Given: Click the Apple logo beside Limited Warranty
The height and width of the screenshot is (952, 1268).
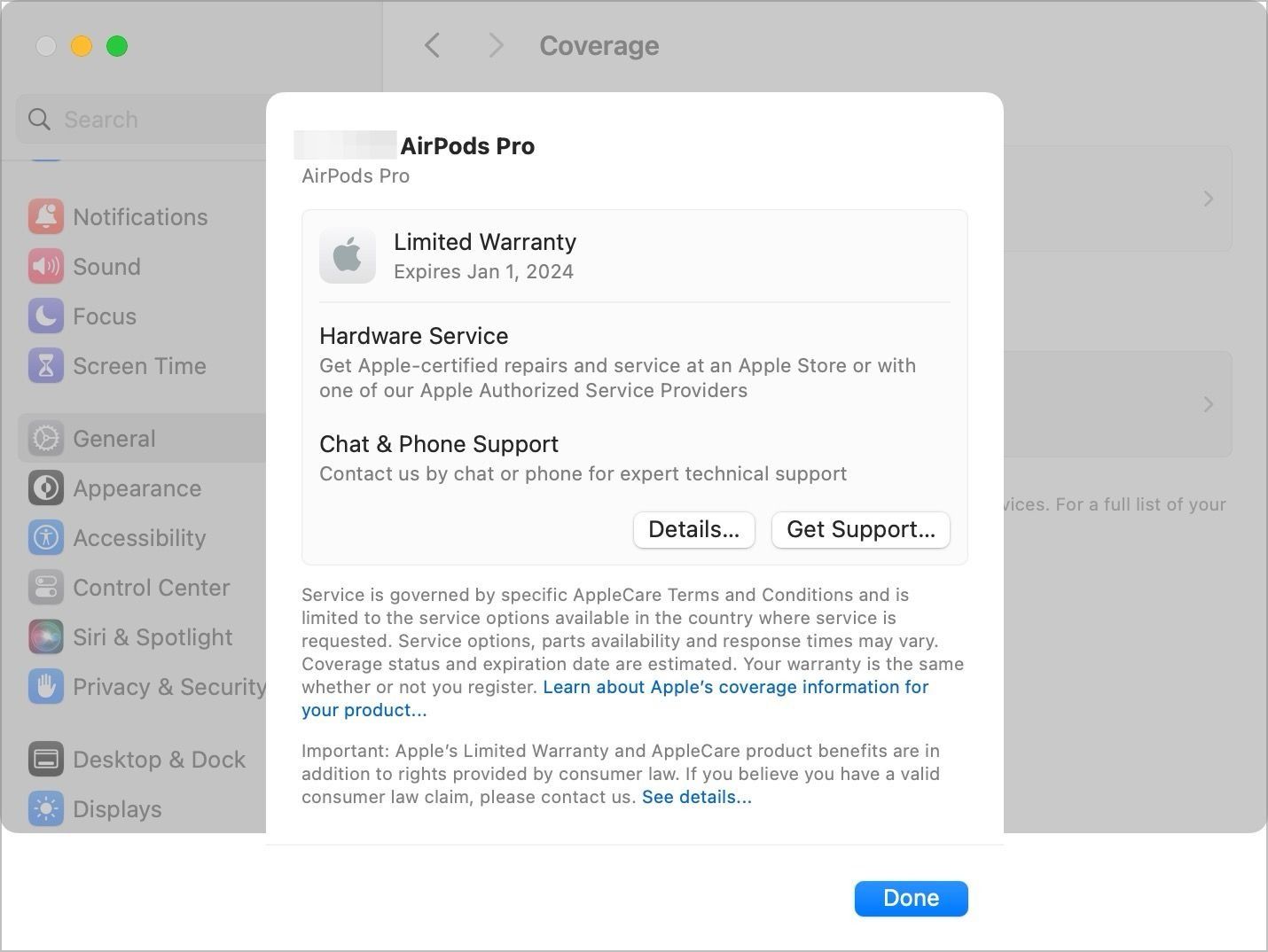Looking at the screenshot, I should coord(348,255).
